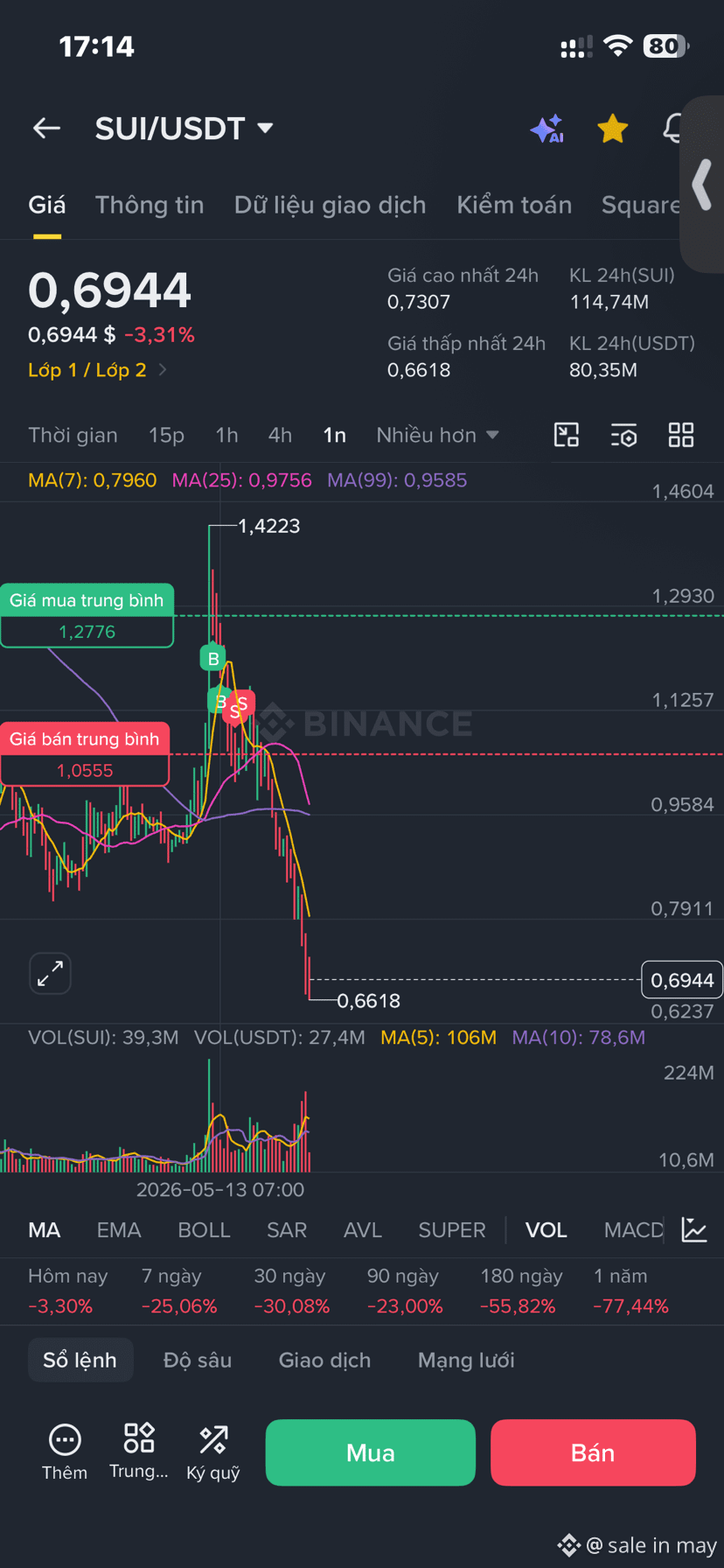Tap the Giá bán trung bình label

tap(85, 739)
